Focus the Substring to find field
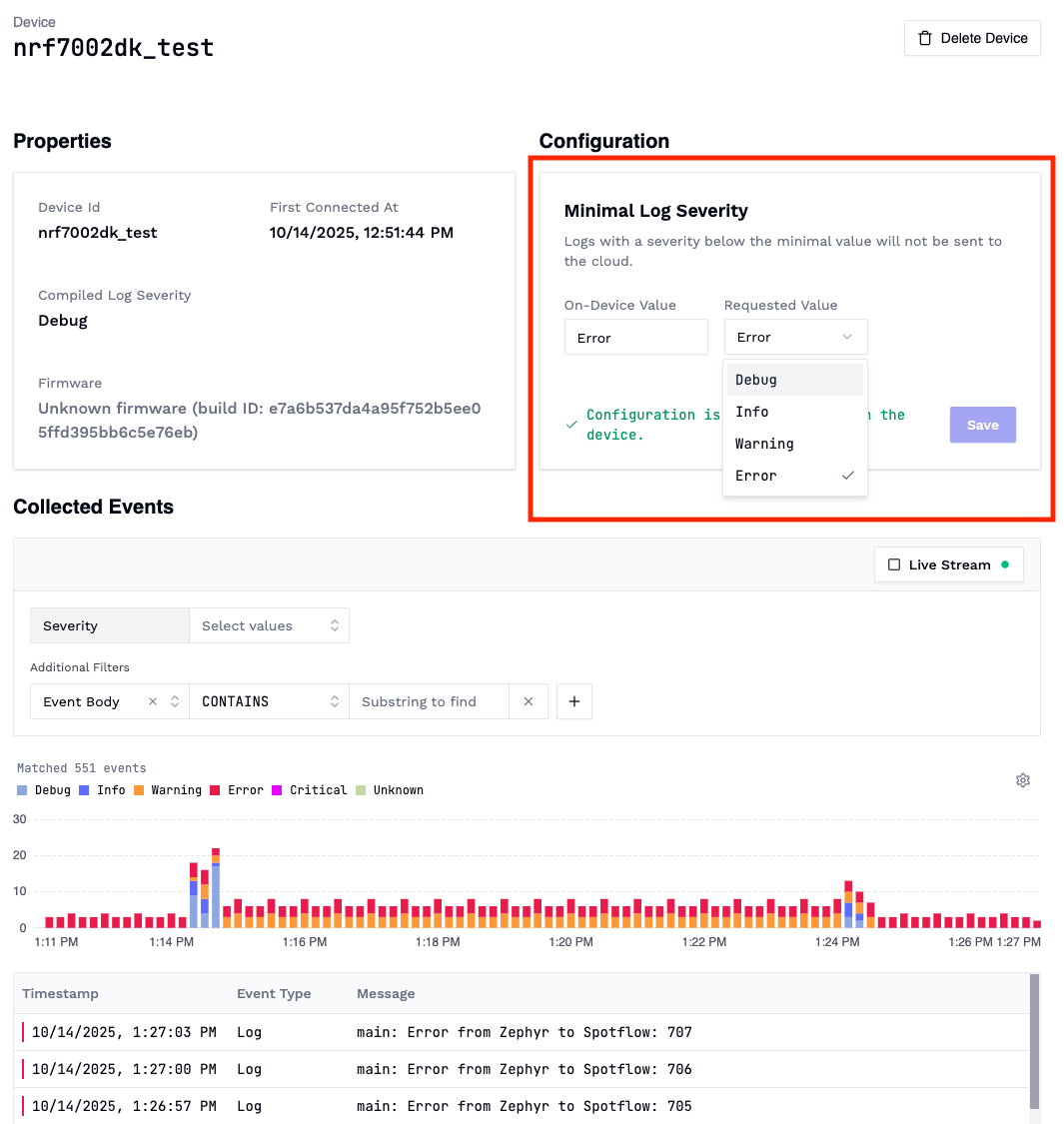Viewport: 1064px width, 1124px height. 429,701
